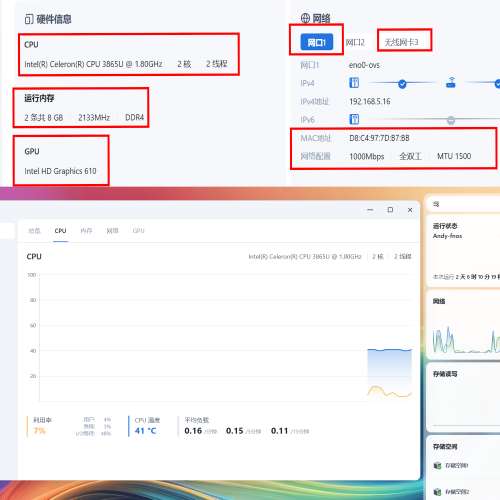Click the Andy-fnos device name

point(447,236)
